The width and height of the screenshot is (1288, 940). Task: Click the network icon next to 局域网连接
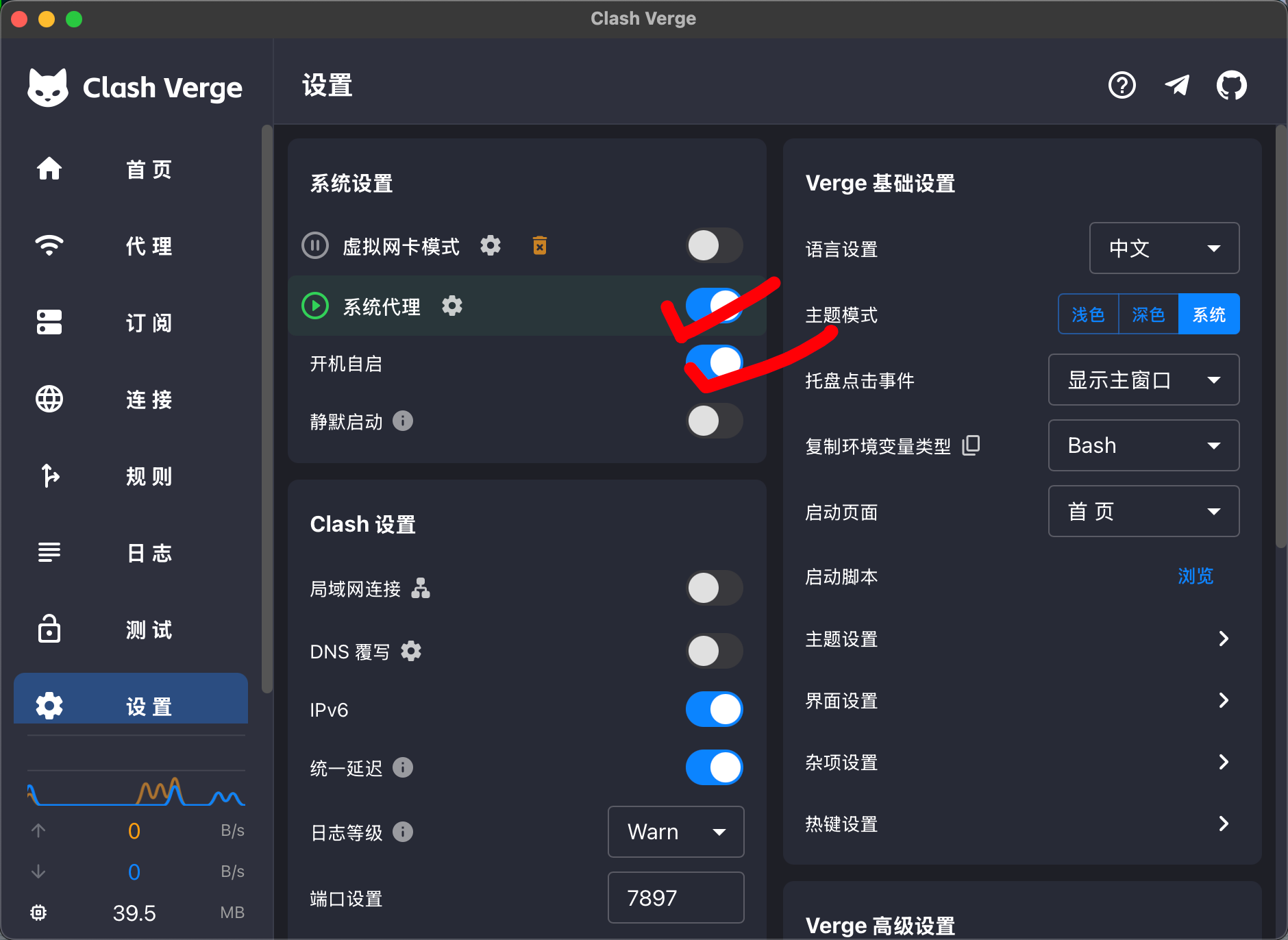[421, 588]
